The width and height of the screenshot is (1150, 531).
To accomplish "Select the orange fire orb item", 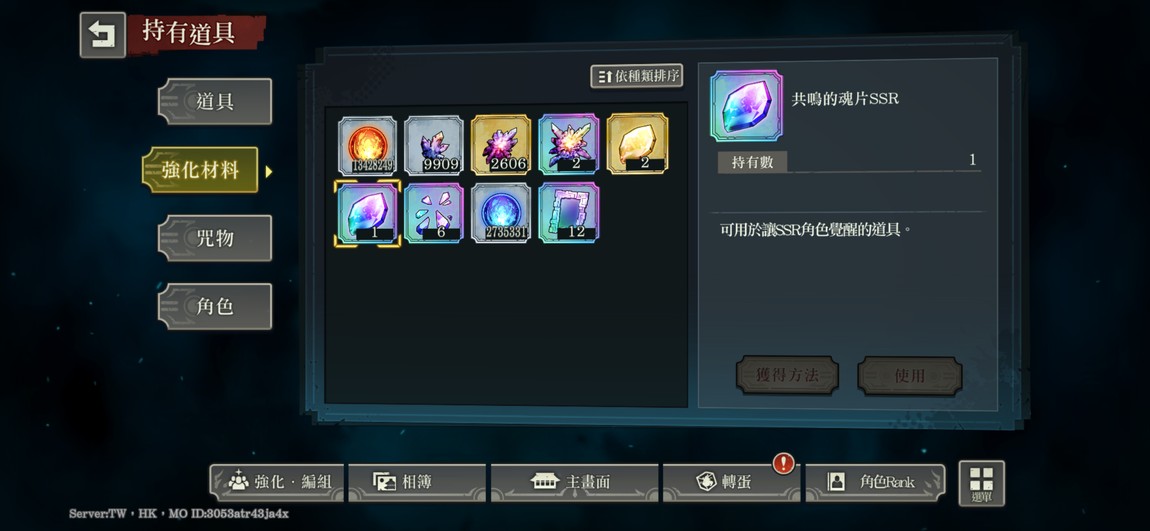I will coord(367,145).
